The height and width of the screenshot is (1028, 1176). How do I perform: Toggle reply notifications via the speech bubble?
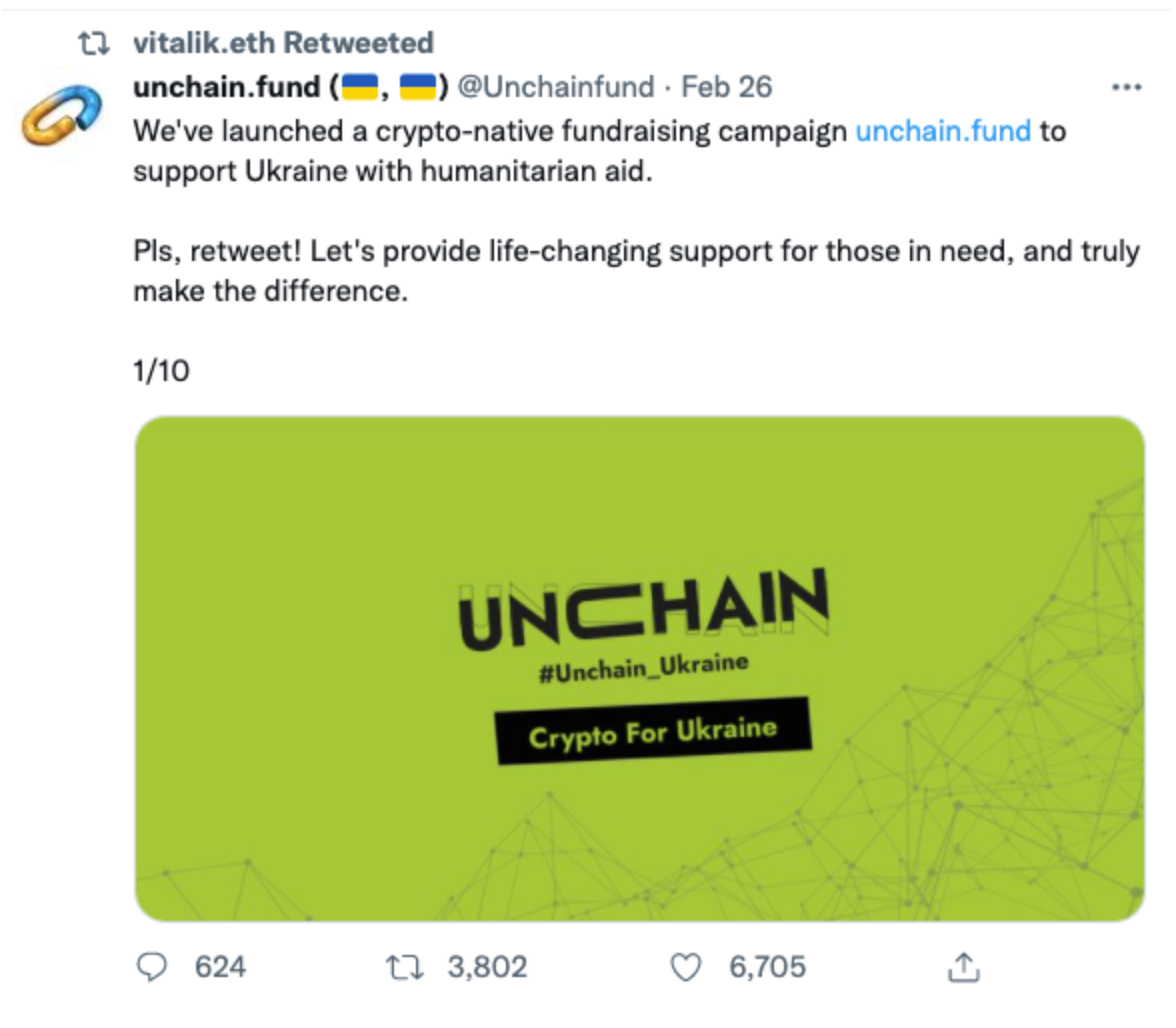[151, 967]
